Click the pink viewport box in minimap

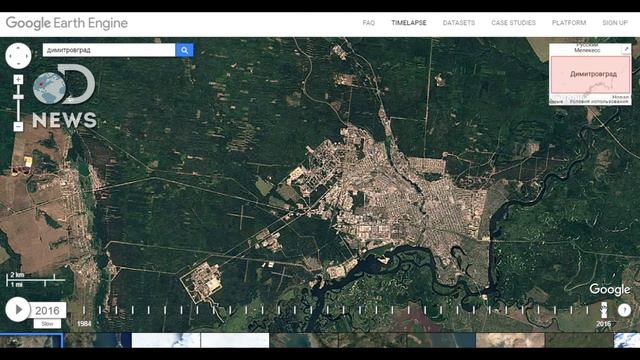[590, 75]
